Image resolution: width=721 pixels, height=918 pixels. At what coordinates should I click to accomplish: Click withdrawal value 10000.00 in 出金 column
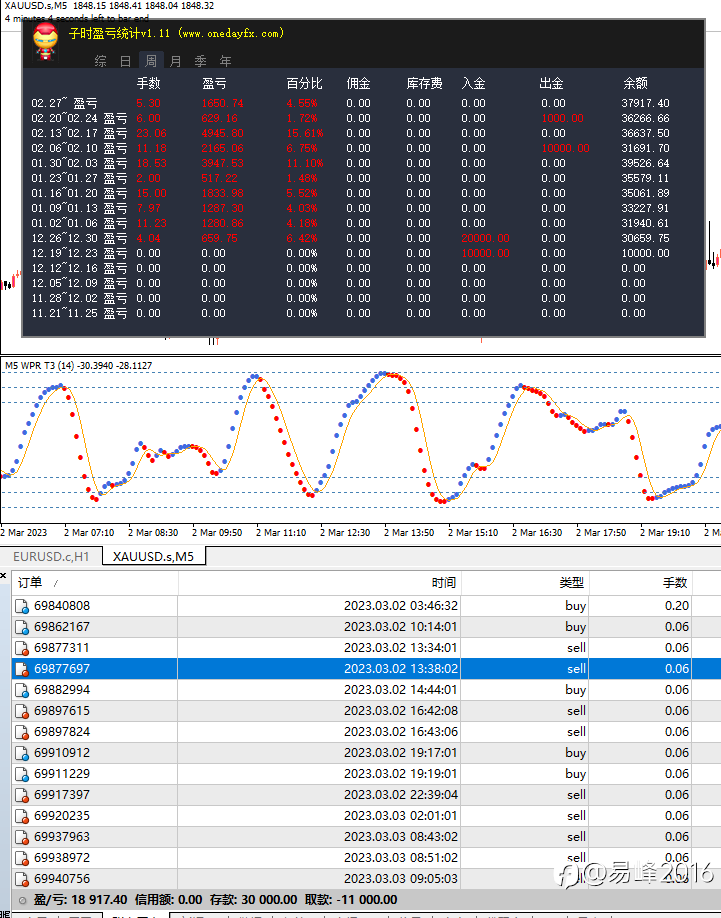(565, 148)
